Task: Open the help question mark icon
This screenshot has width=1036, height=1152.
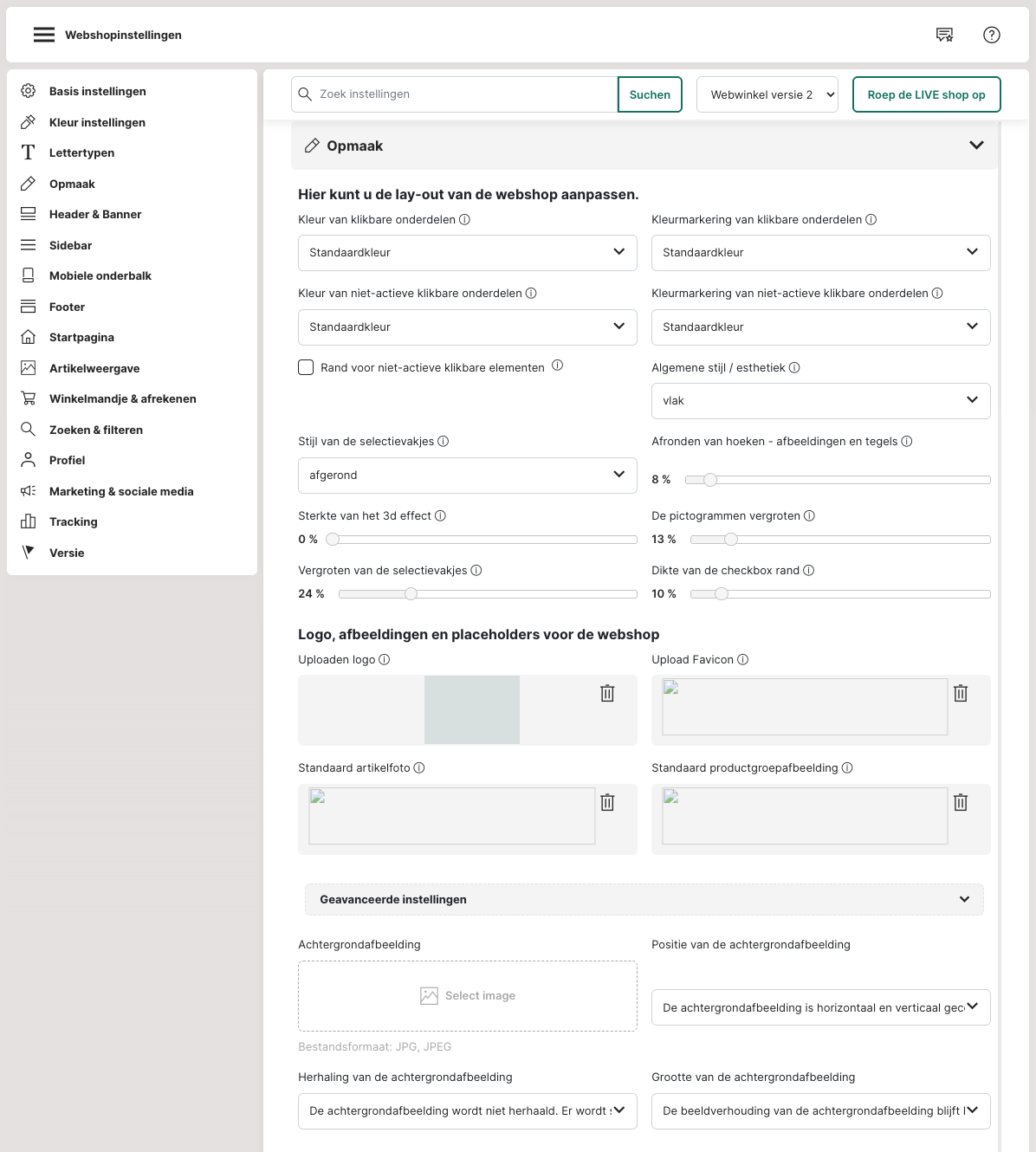Action: coord(992,35)
